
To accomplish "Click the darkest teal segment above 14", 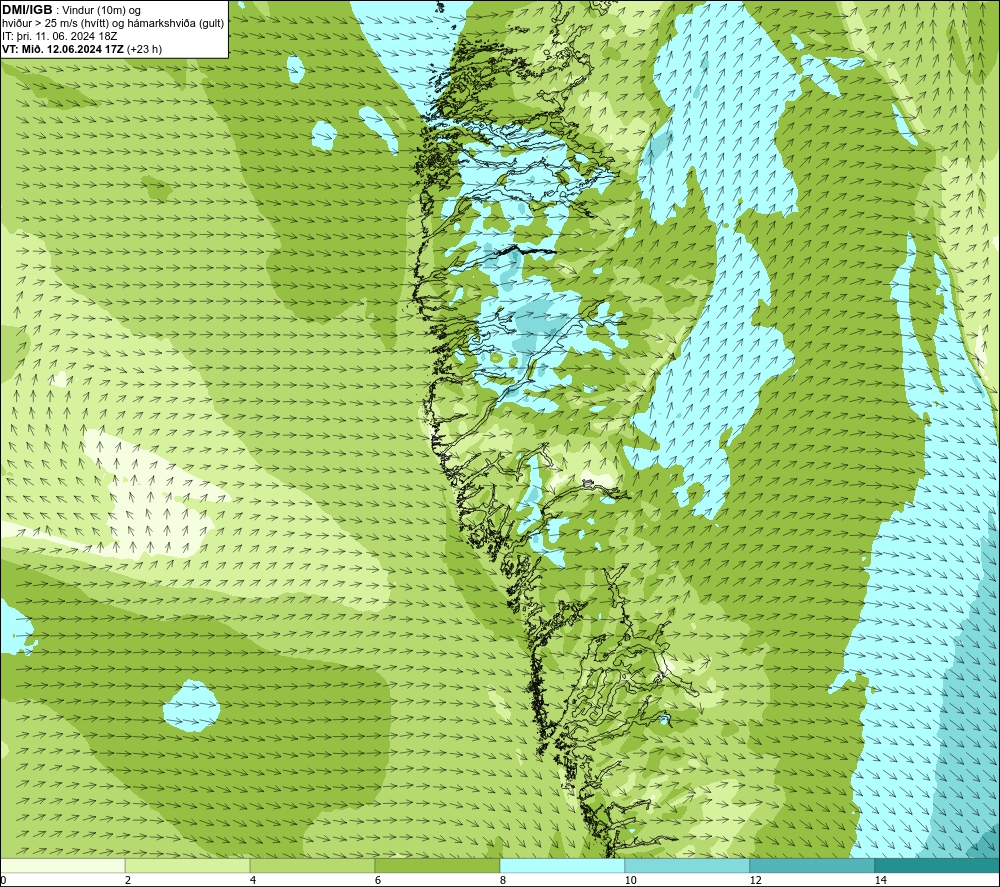I will 937,865.
